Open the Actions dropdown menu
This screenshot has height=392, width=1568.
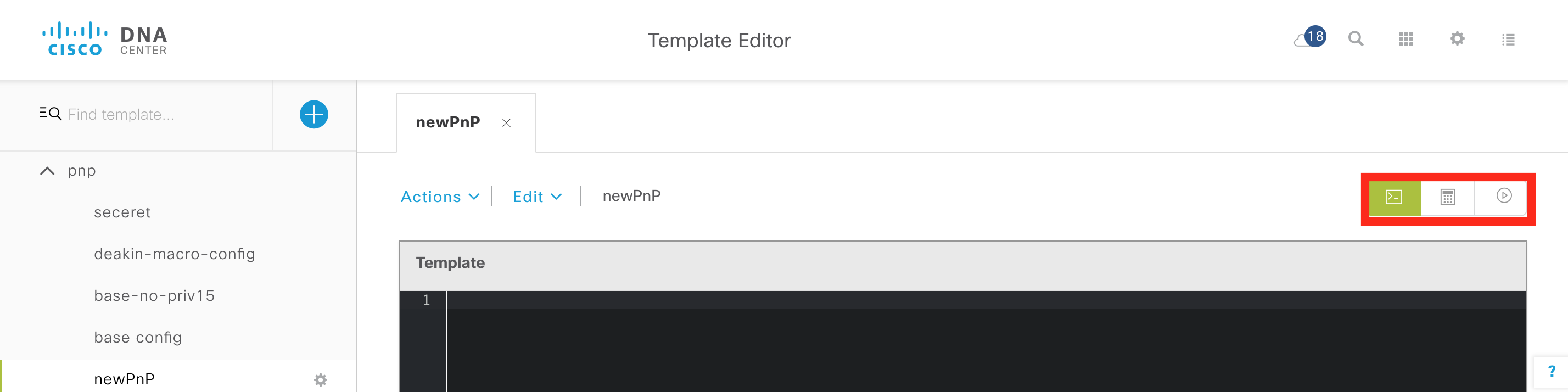(x=439, y=197)
